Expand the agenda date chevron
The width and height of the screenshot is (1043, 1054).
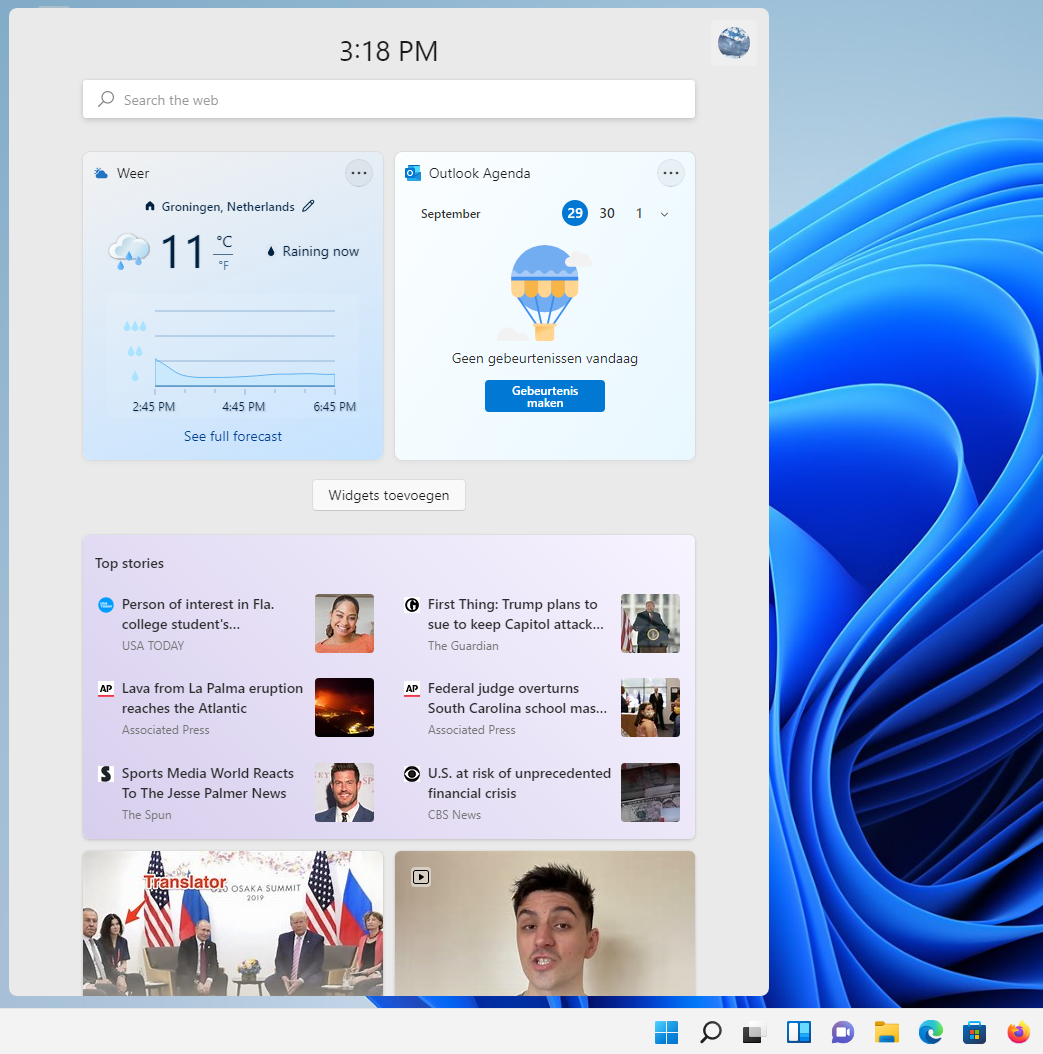point(665,214)
